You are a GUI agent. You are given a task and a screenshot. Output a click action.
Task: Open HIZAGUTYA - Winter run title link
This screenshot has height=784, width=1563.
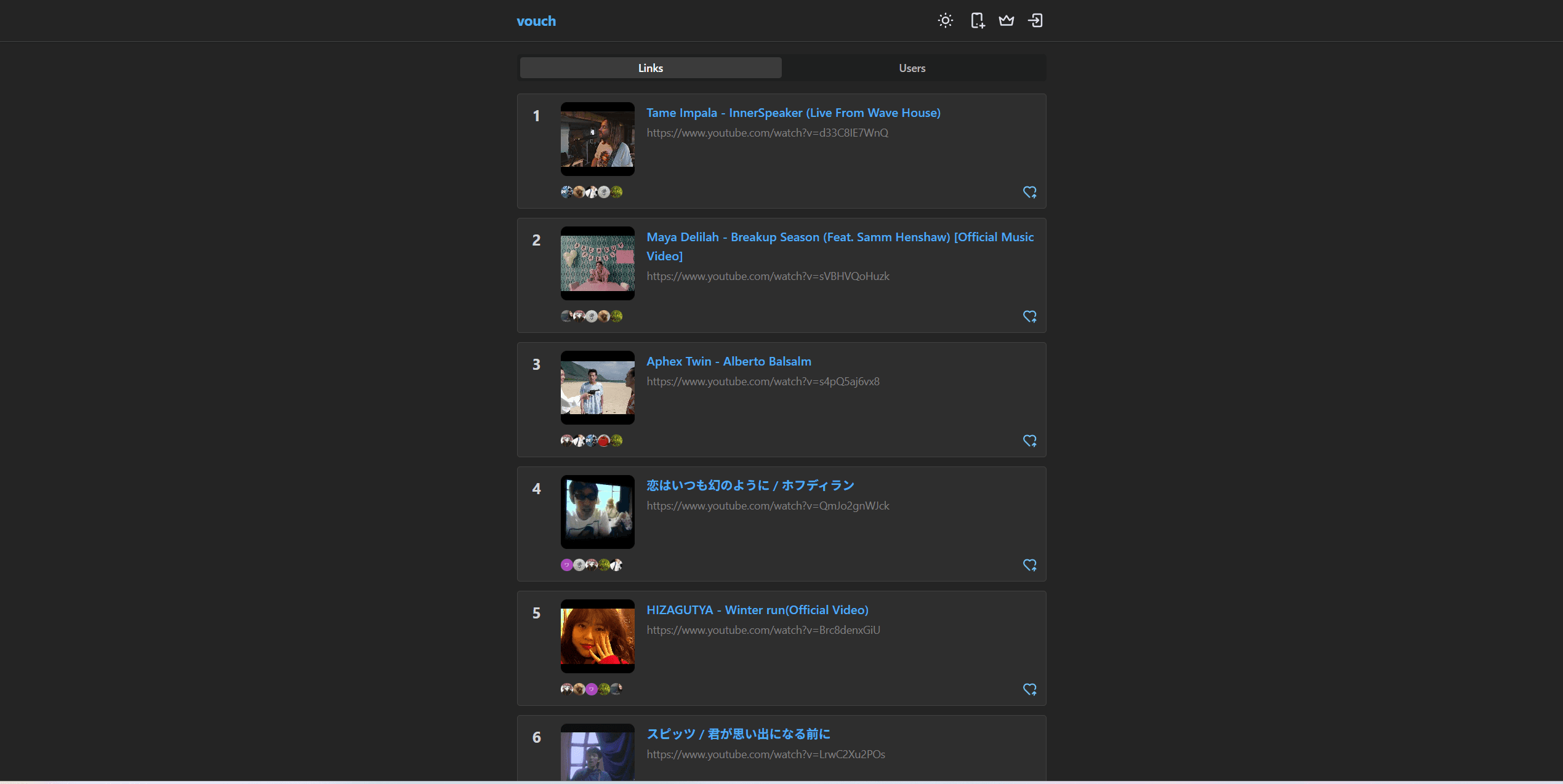click(x=757, y=610)
